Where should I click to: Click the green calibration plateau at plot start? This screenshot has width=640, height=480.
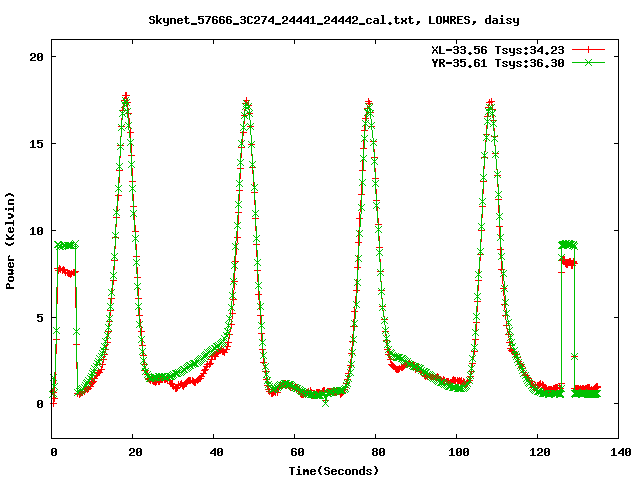pos(67,245)
